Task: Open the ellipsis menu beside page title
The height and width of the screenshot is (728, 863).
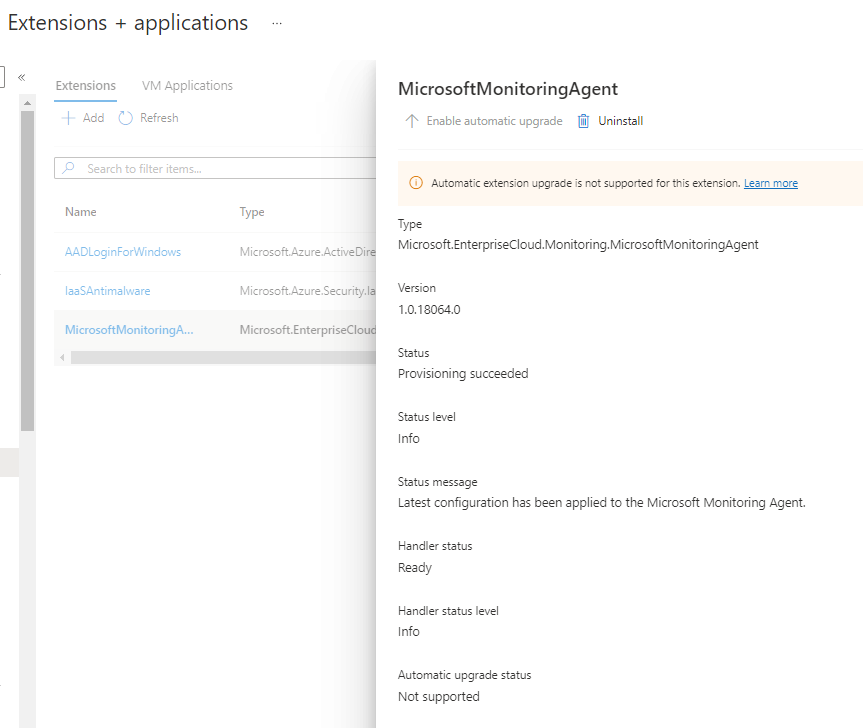Action: (277, 23)
